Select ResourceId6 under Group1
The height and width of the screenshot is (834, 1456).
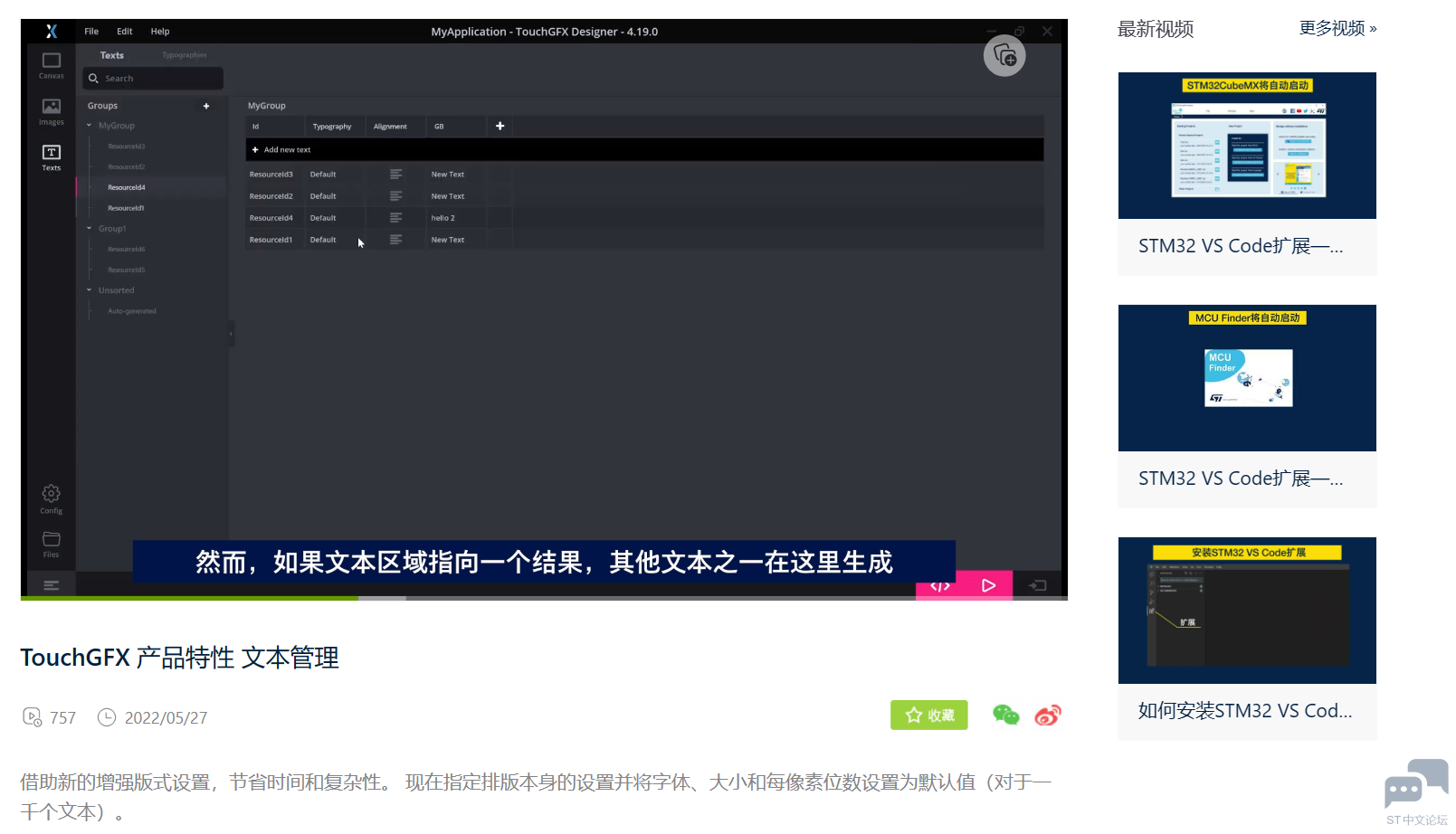point(127,249)
